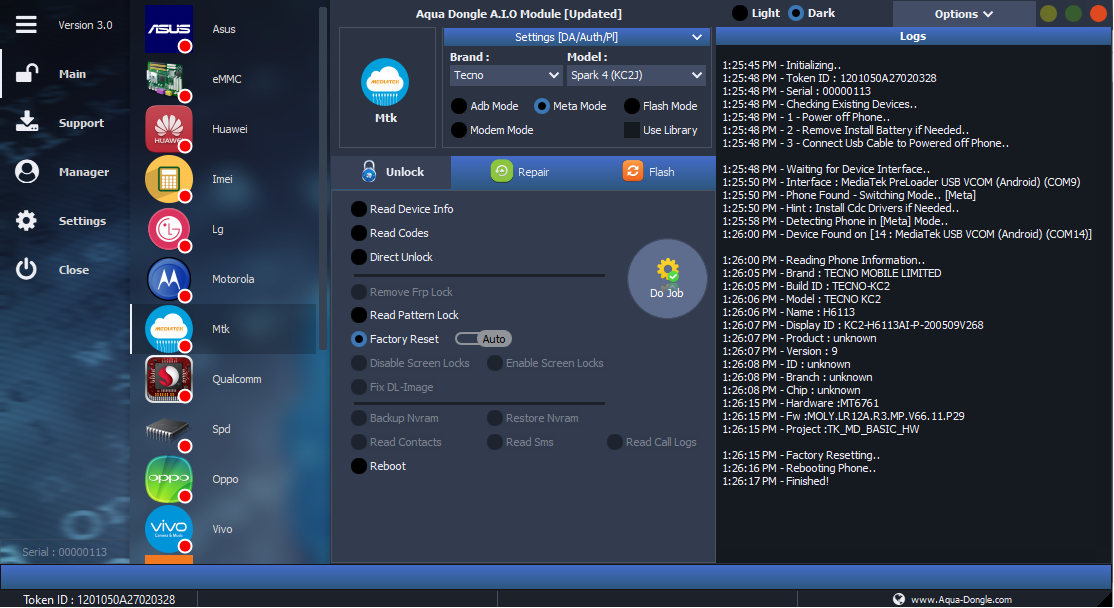Screen dimensions: 1114x608
Task: Click the Support download icon
Action: 27,121
